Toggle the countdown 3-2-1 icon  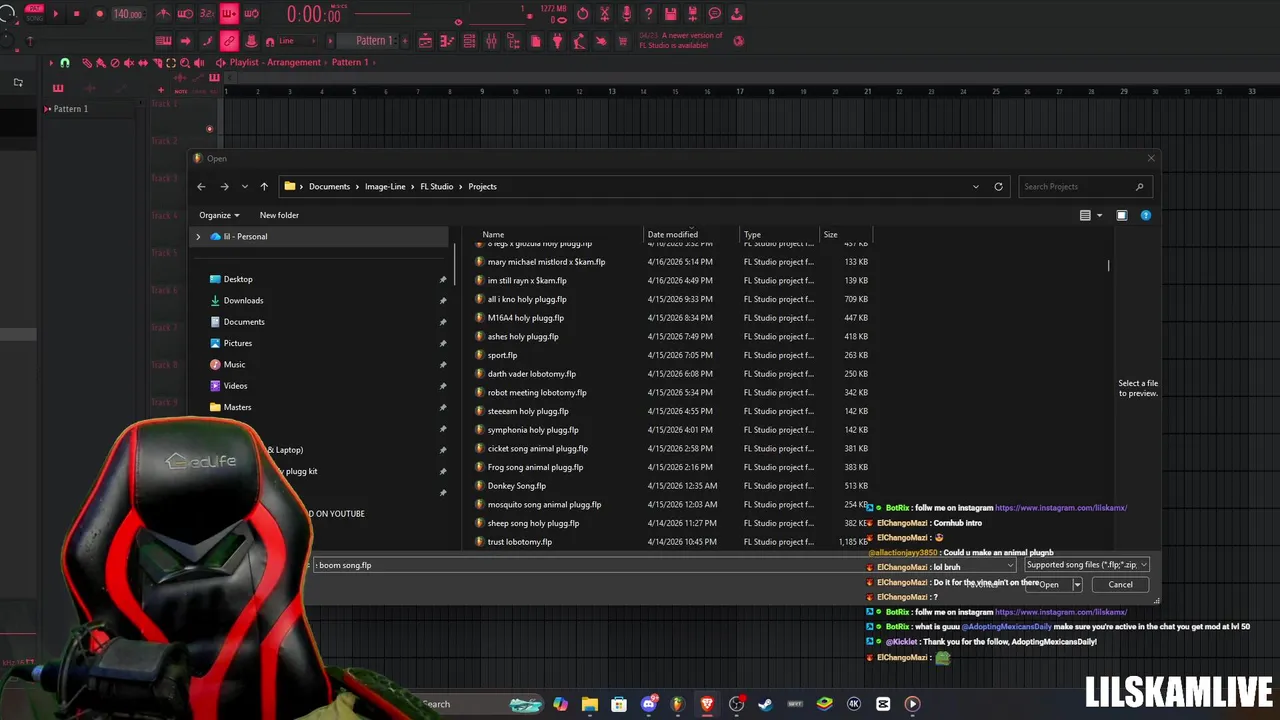(x=207, y=14)
